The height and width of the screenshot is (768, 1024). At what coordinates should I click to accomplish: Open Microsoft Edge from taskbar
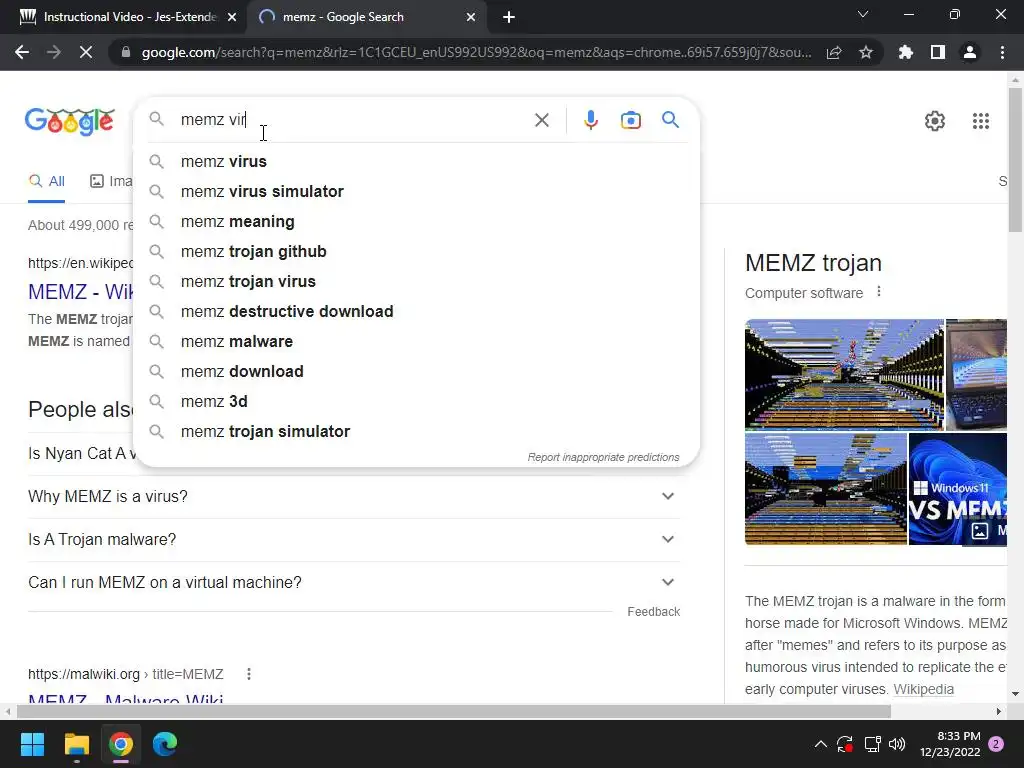[165, 744]
